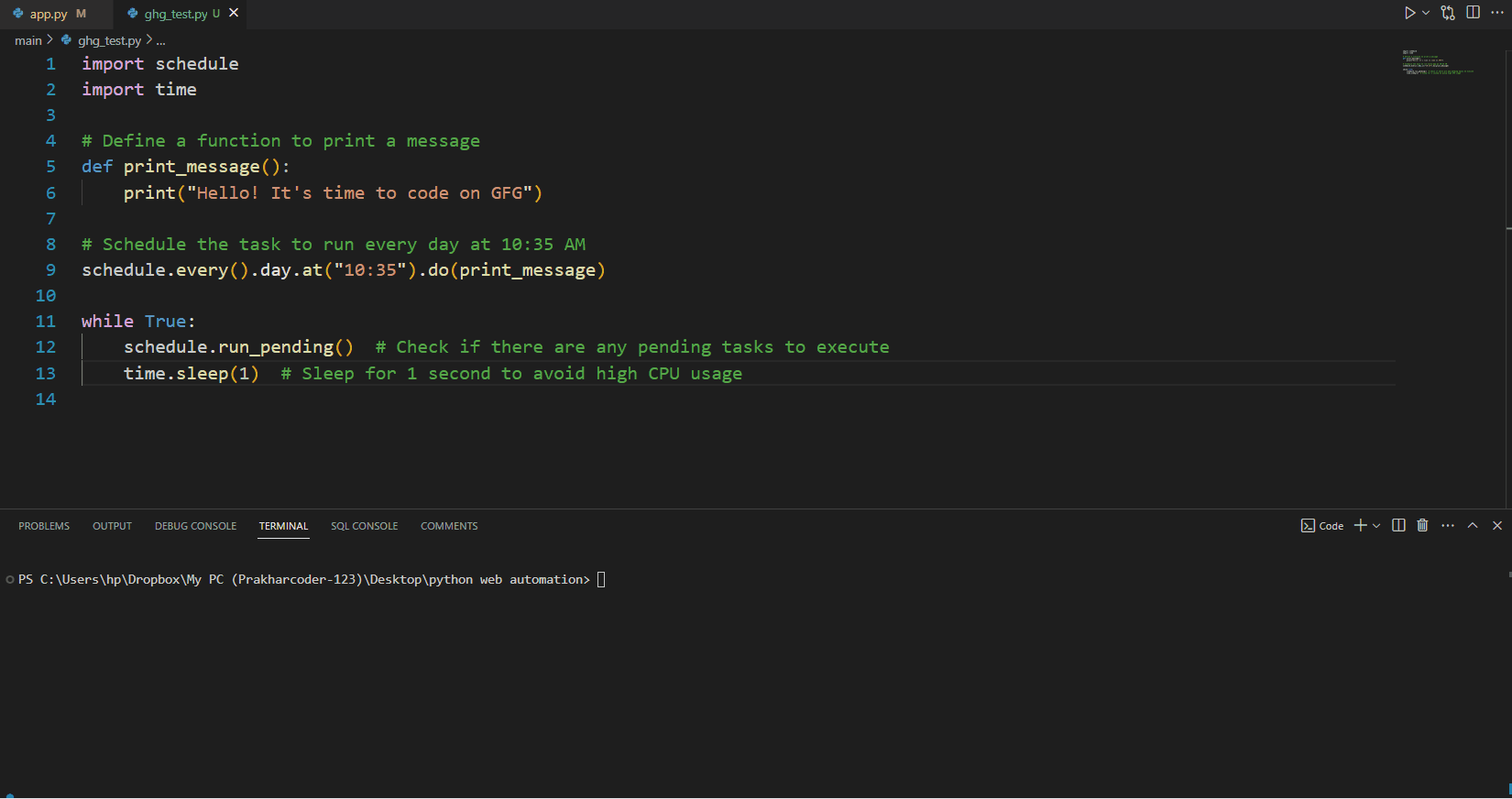Viewport: 1512px width, 799px height.
Task: Switch to the OUTPUT panel tab
Action: tap(112, 526)
